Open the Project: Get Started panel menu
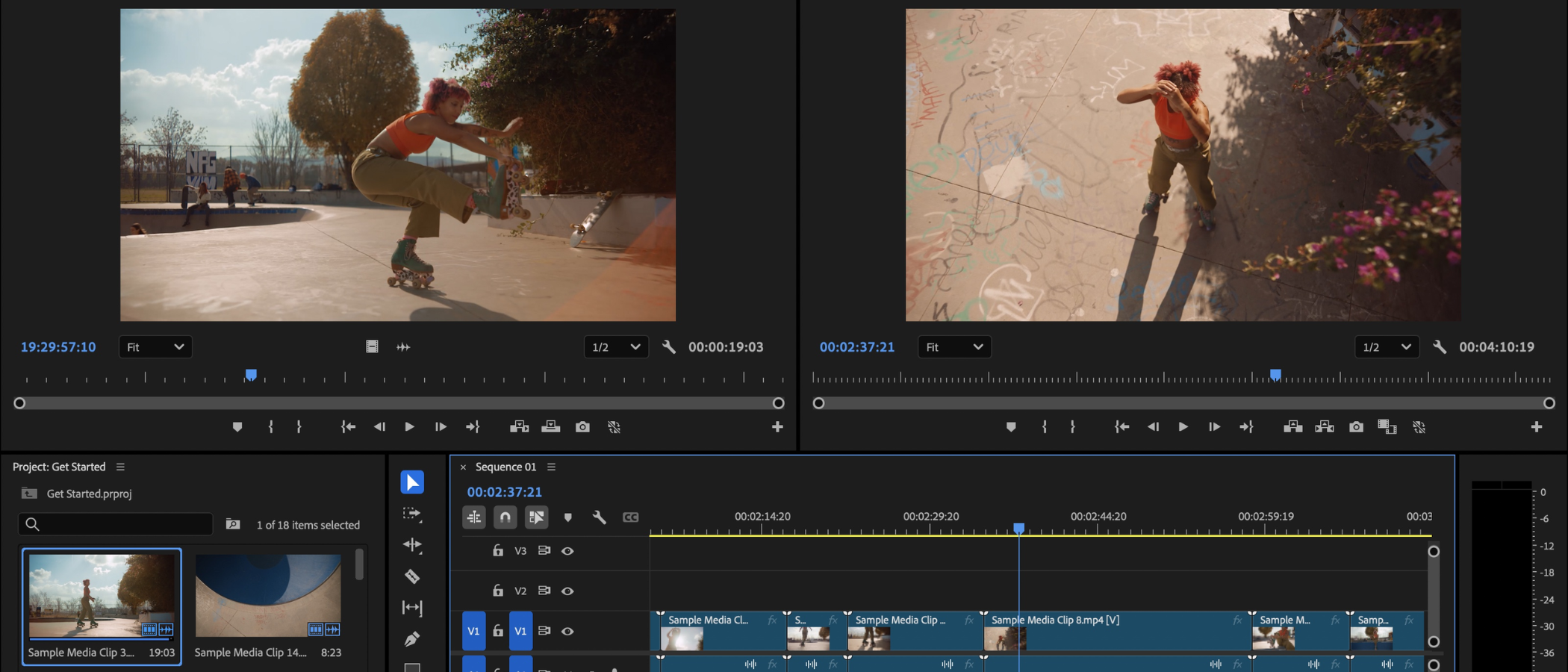The image size is (1568, 672). click(x=120, y=467)
